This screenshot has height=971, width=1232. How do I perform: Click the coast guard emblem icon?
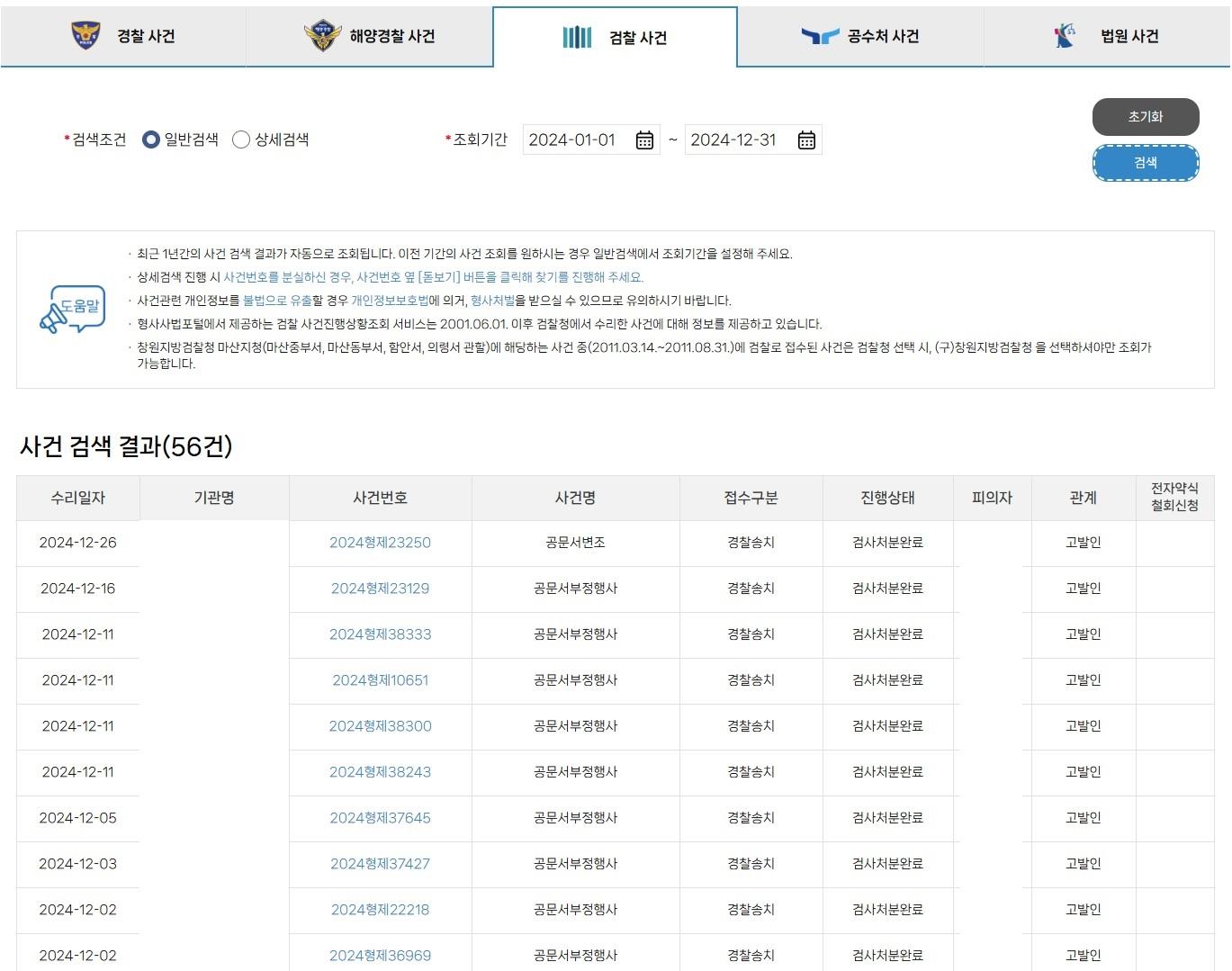[x=322, y=36]
